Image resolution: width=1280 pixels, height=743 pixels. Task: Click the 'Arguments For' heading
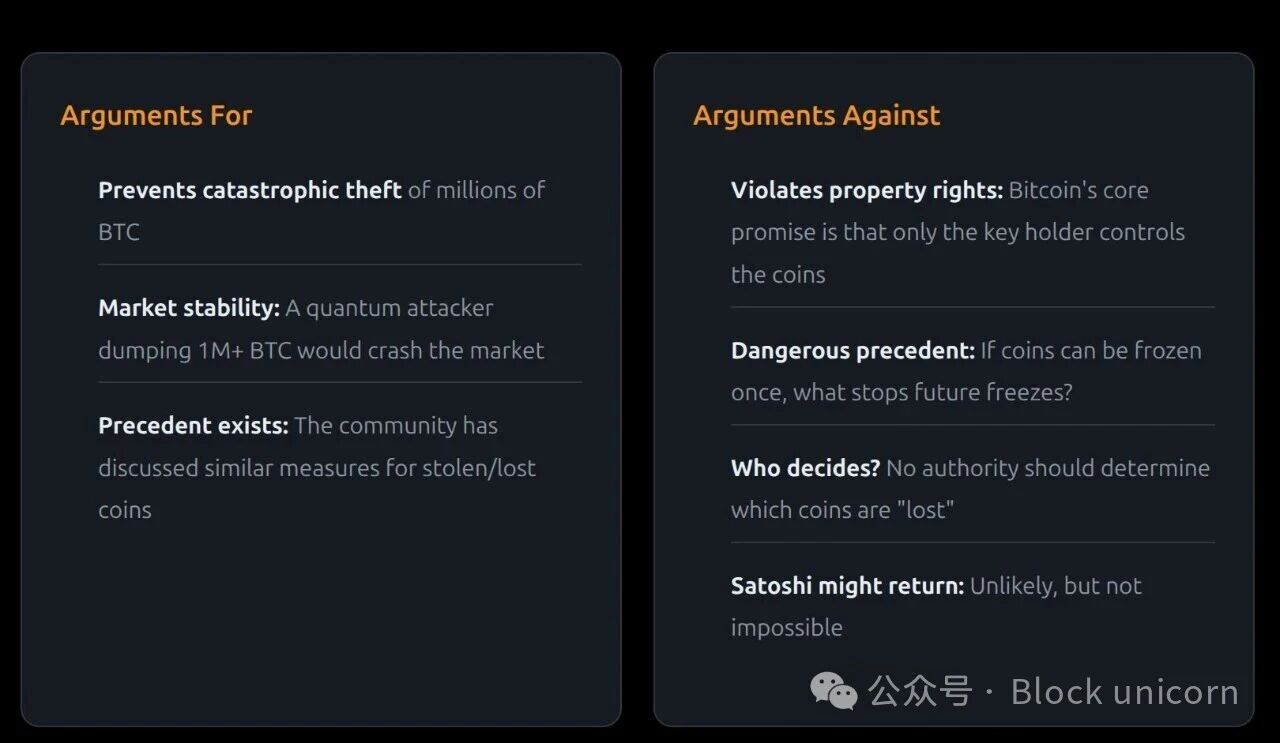(156, 115)
